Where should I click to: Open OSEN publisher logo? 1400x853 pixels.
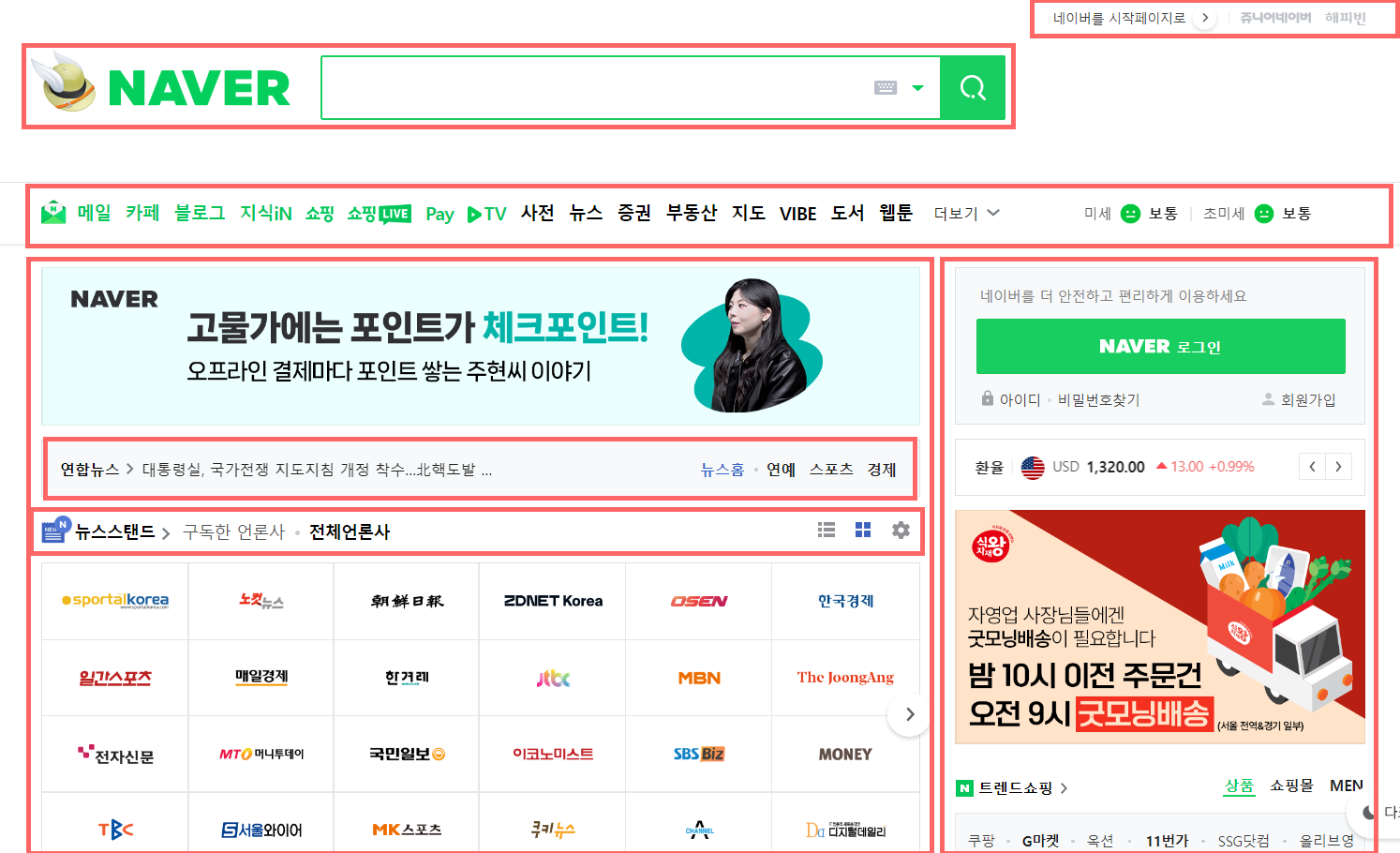coord(699,601)
